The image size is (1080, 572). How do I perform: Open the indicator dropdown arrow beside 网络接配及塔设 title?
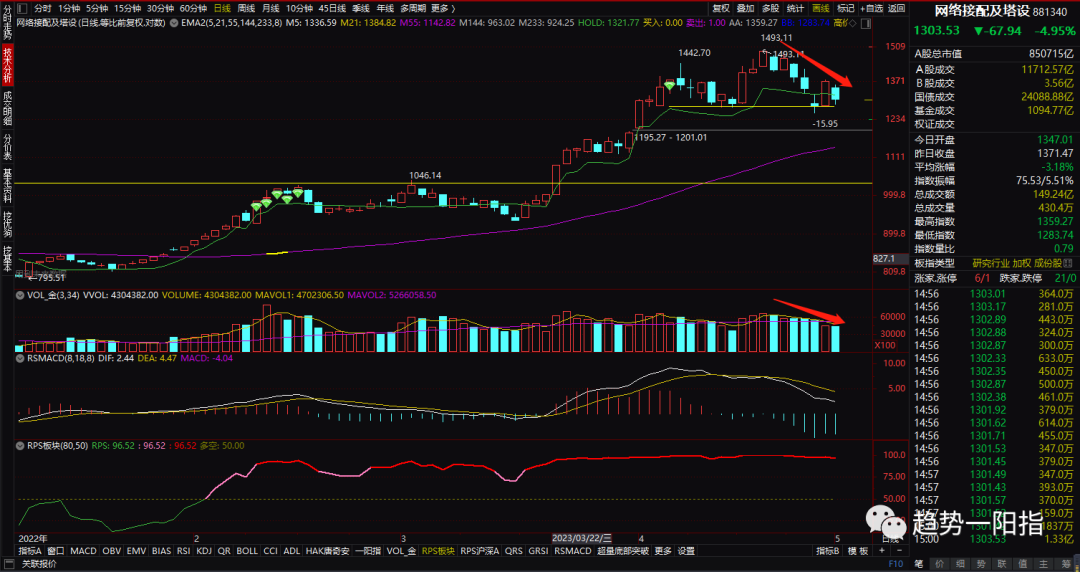(x=174, y=23)
